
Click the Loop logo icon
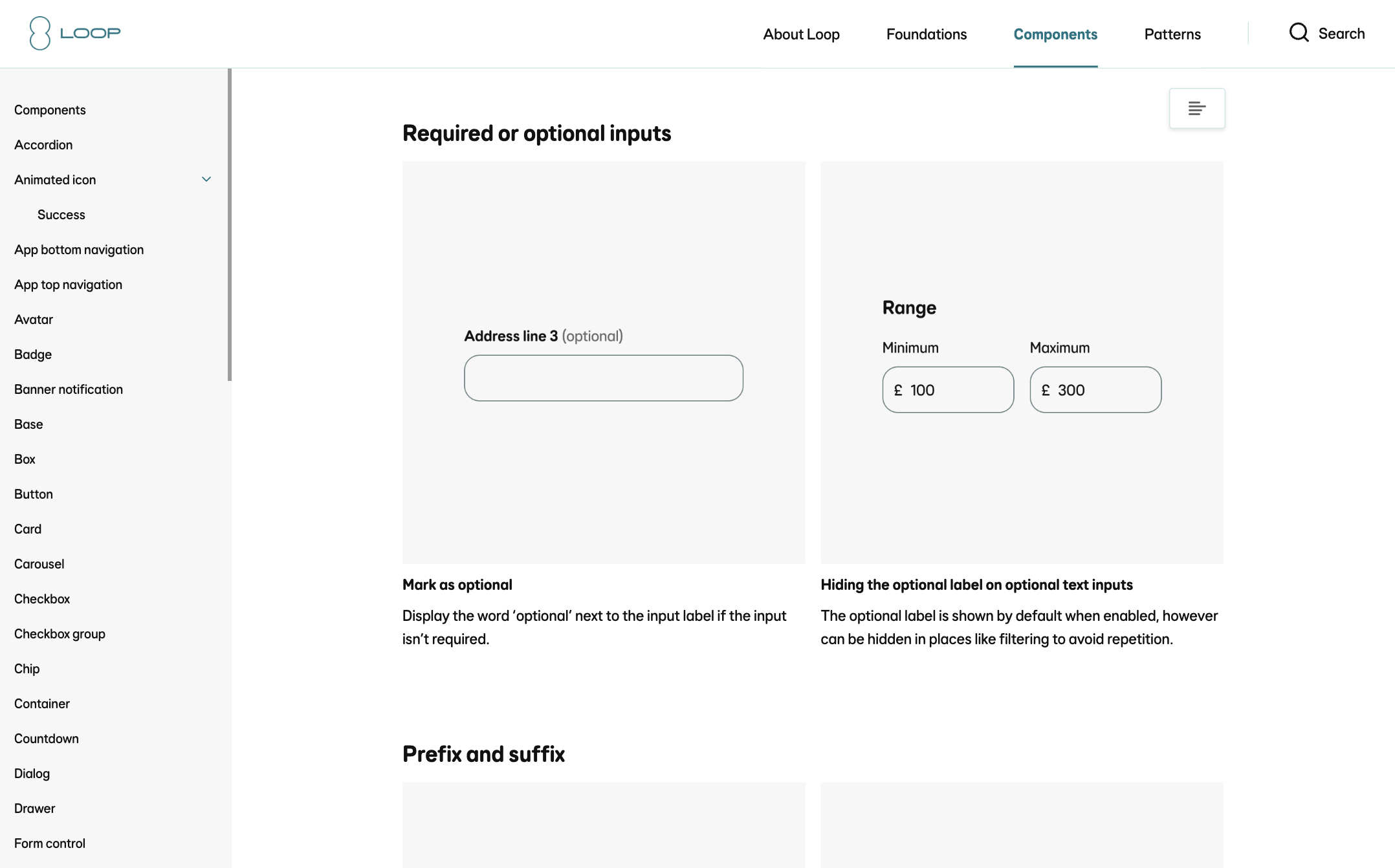[x=40, y=33]
